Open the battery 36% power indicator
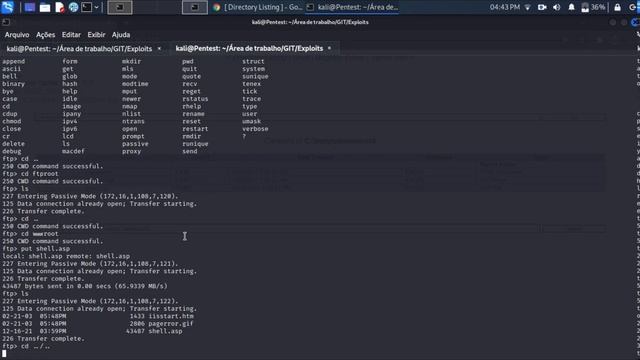The height and width of the screenshot is (360, 640). tap(593, 7)
